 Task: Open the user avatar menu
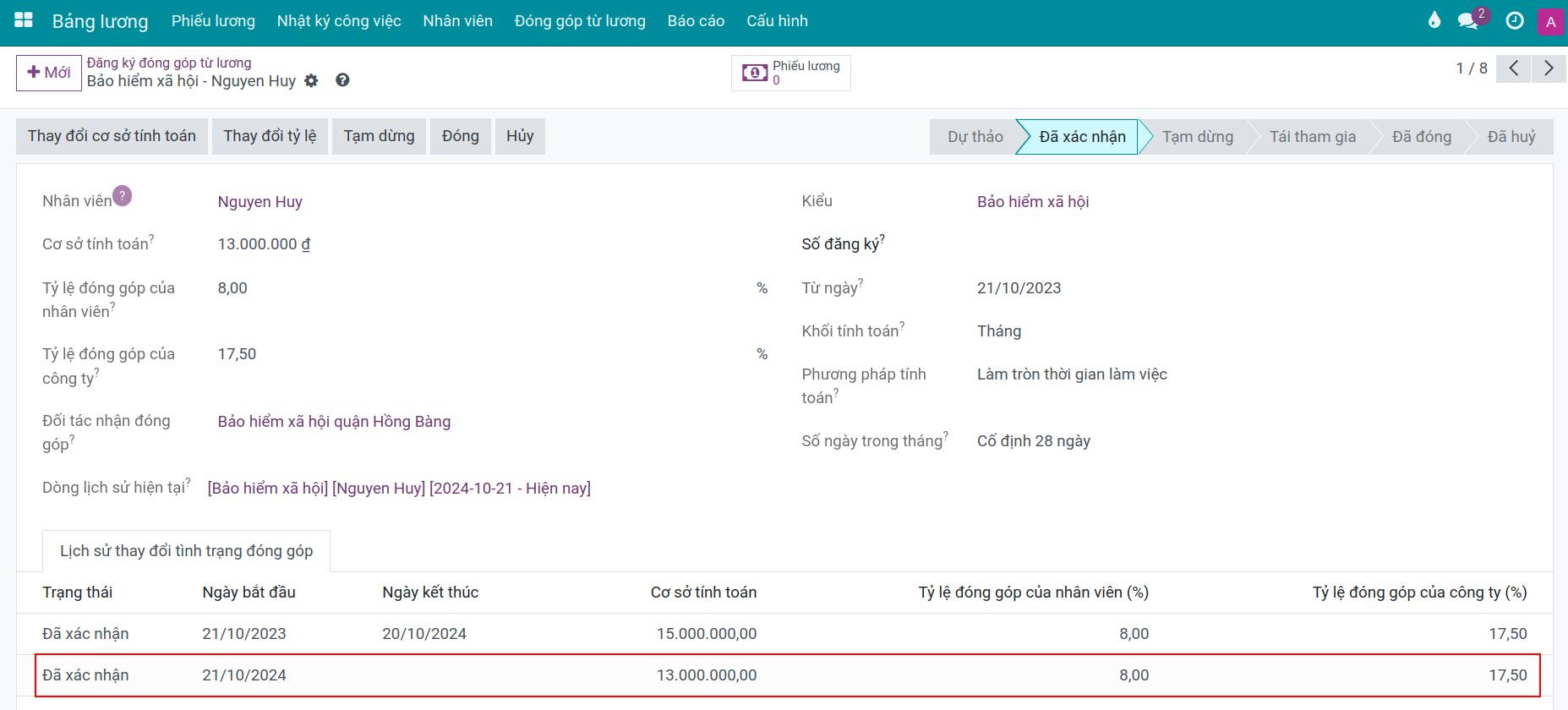pos(1550,22)
